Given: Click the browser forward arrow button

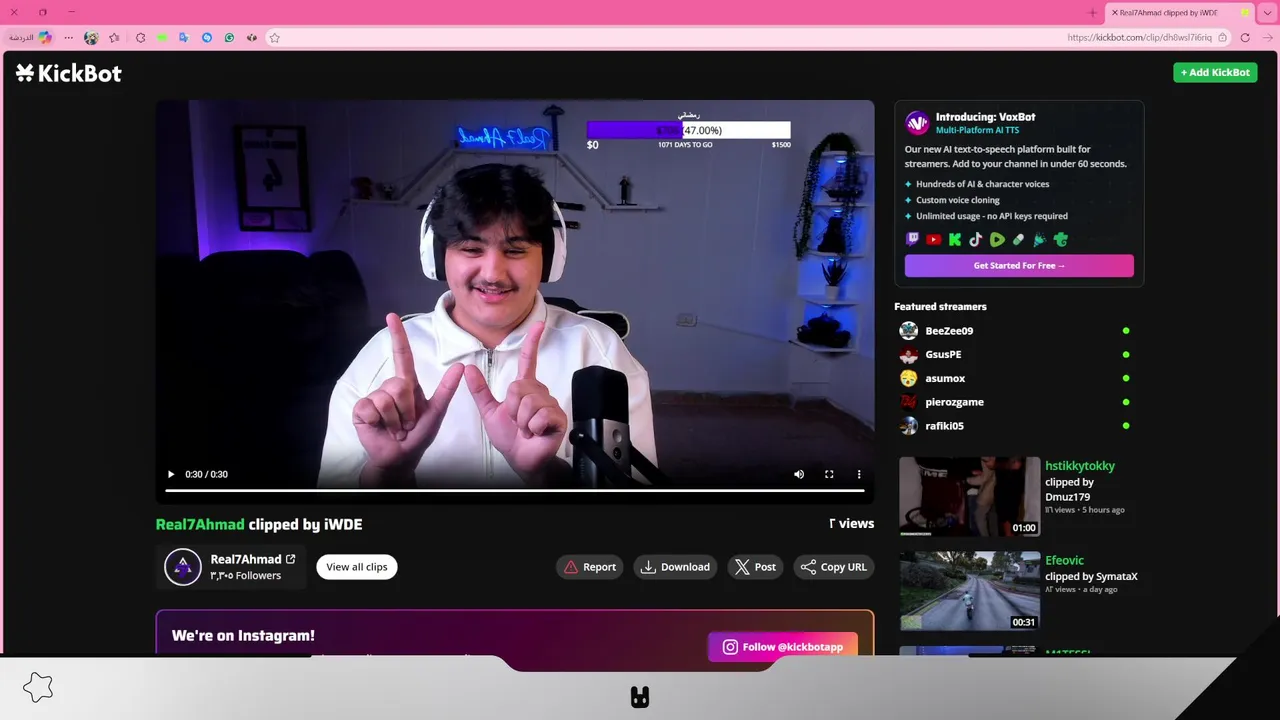Looking at the screenshot, I should click(1266, 38).
